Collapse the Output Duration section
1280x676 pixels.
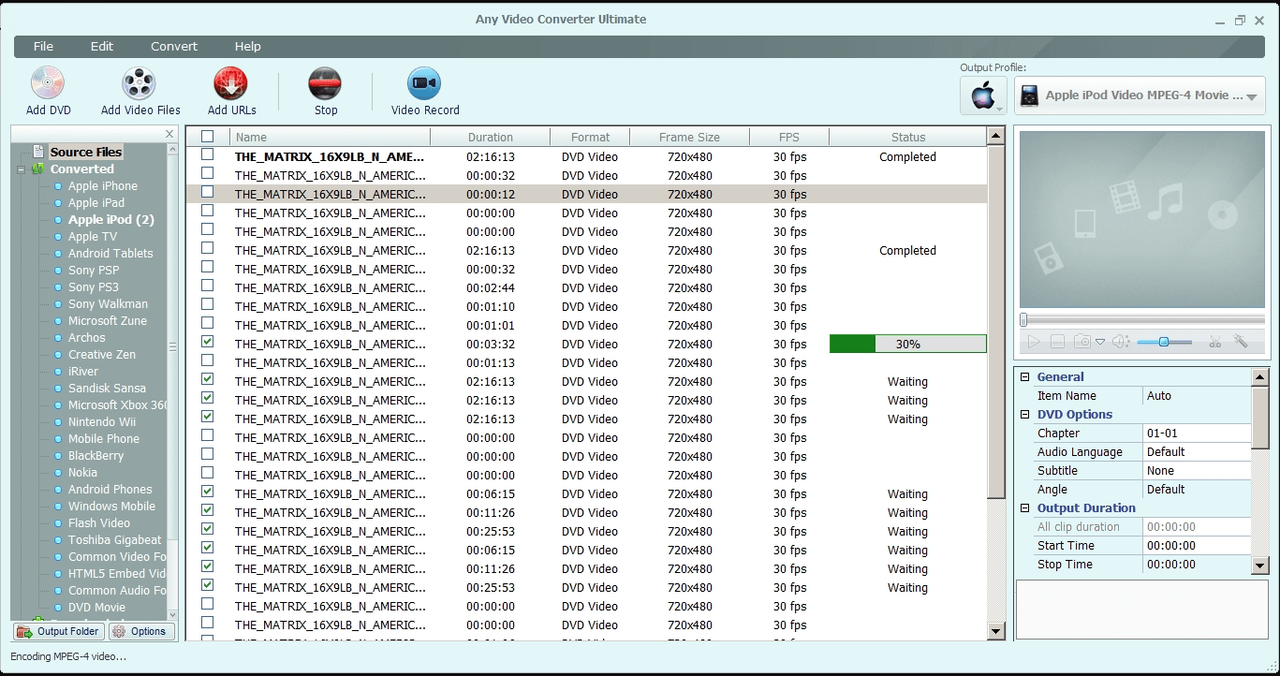(x=1024, y=508)
